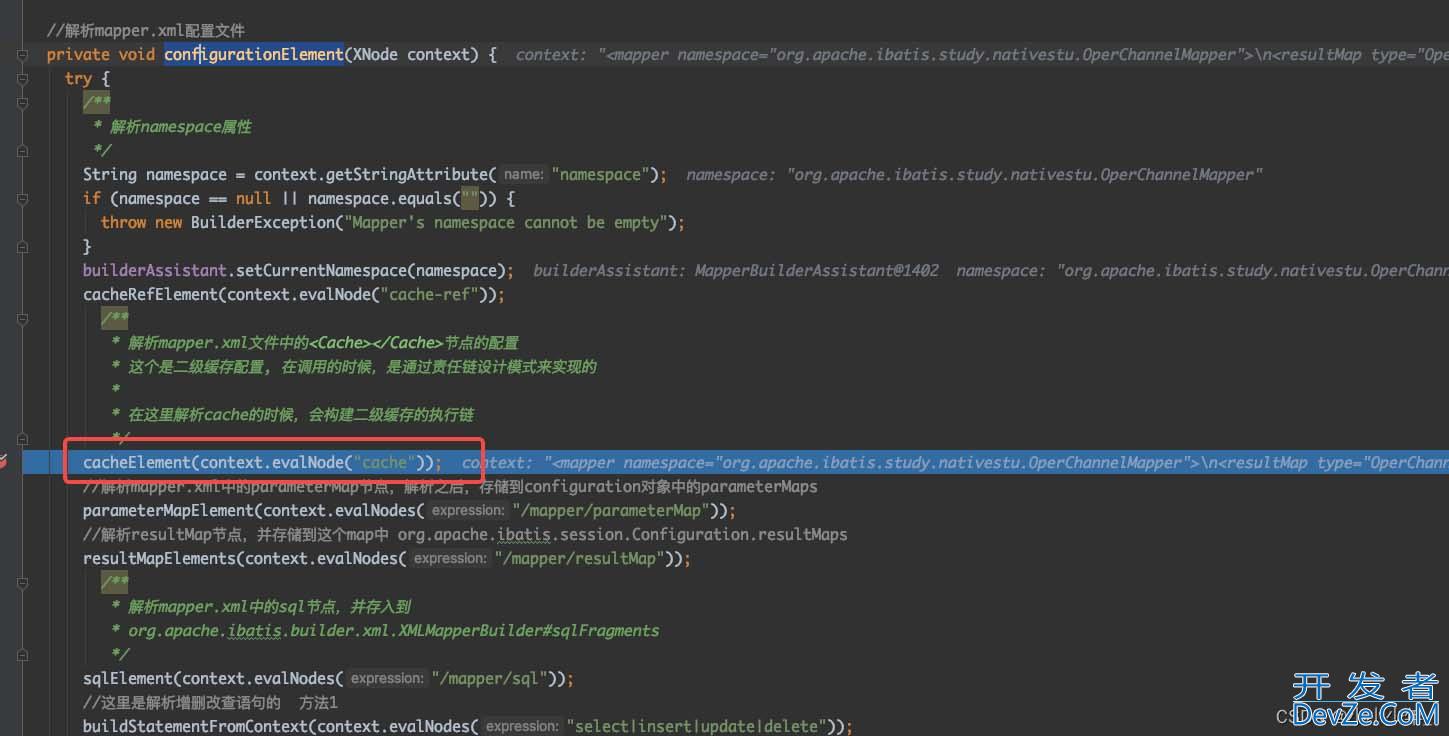Image resolution: width=1449 pixels, height=736 pixels.
Task: Click parameterMapElement method call
Action: 168,510
